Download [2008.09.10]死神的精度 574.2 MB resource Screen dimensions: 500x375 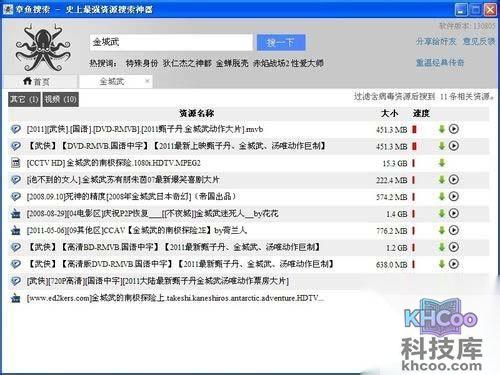(442, 196)
